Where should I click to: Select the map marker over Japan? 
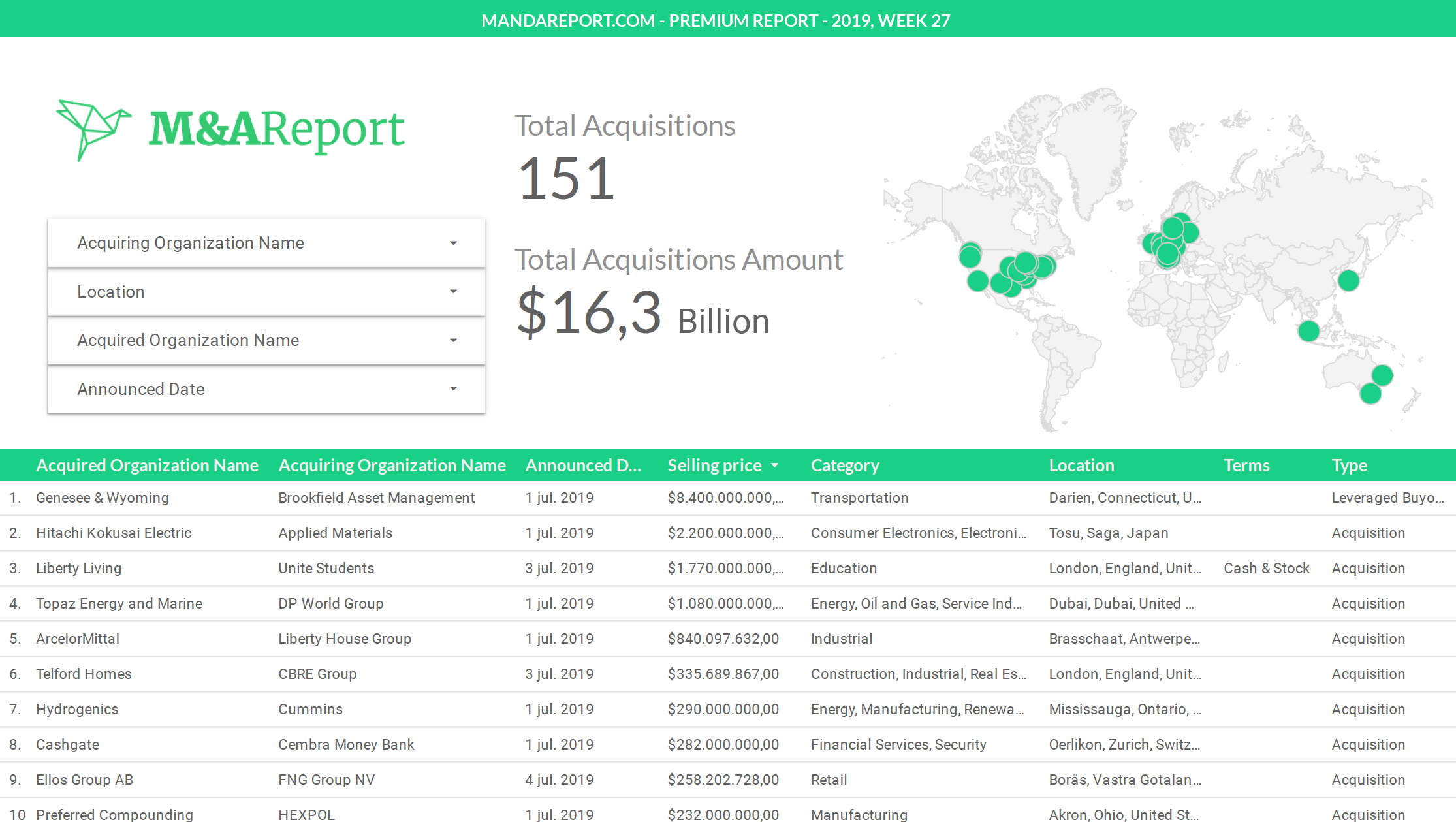click(x=1348, y=281)
